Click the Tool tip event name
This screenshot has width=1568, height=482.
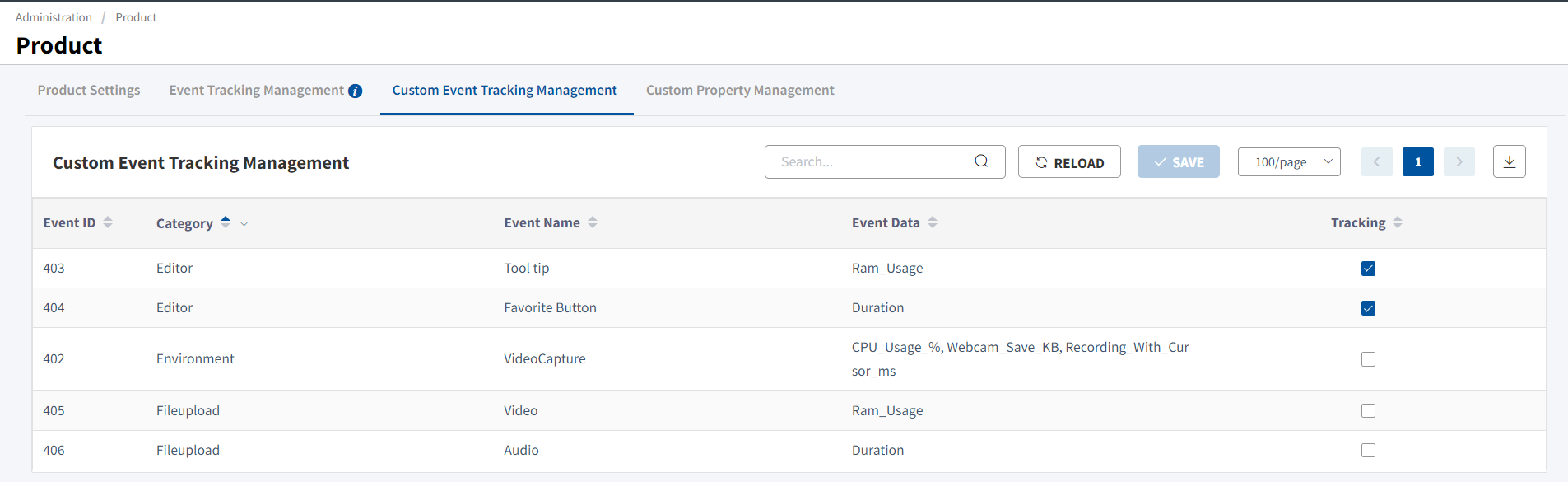click(527, 268)
